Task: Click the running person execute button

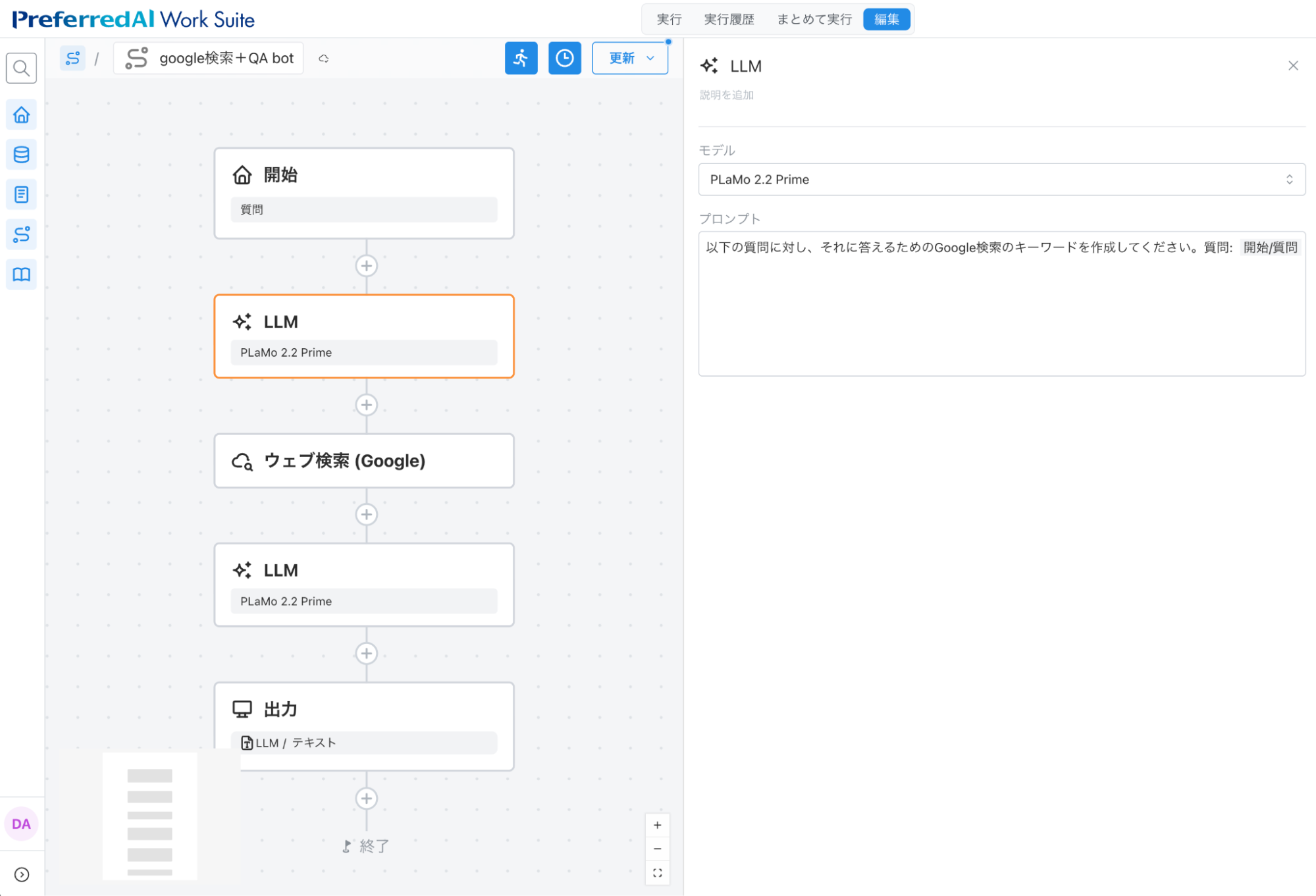Action: coord(521,58)
